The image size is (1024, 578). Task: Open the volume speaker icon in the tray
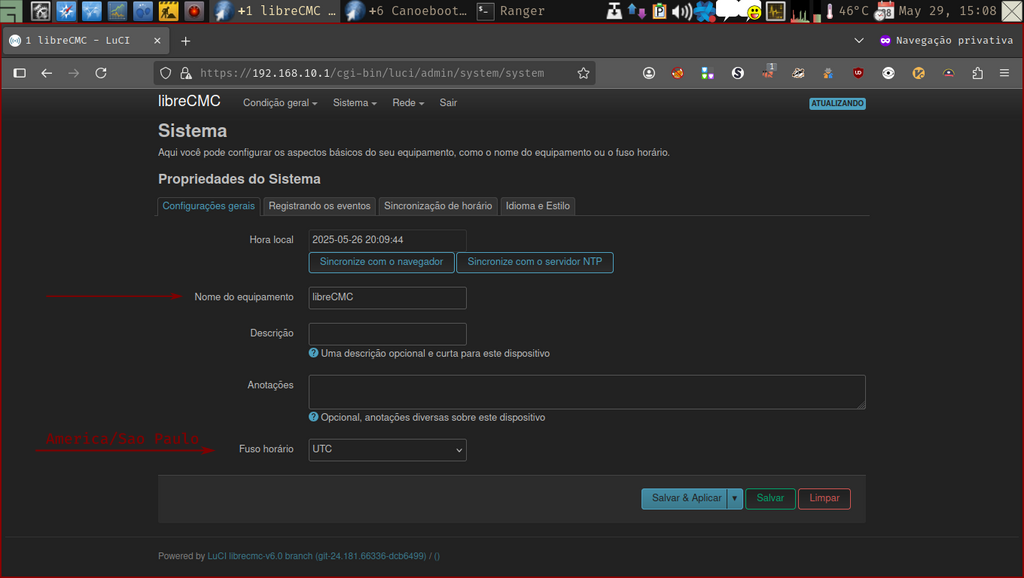[681, 11]
